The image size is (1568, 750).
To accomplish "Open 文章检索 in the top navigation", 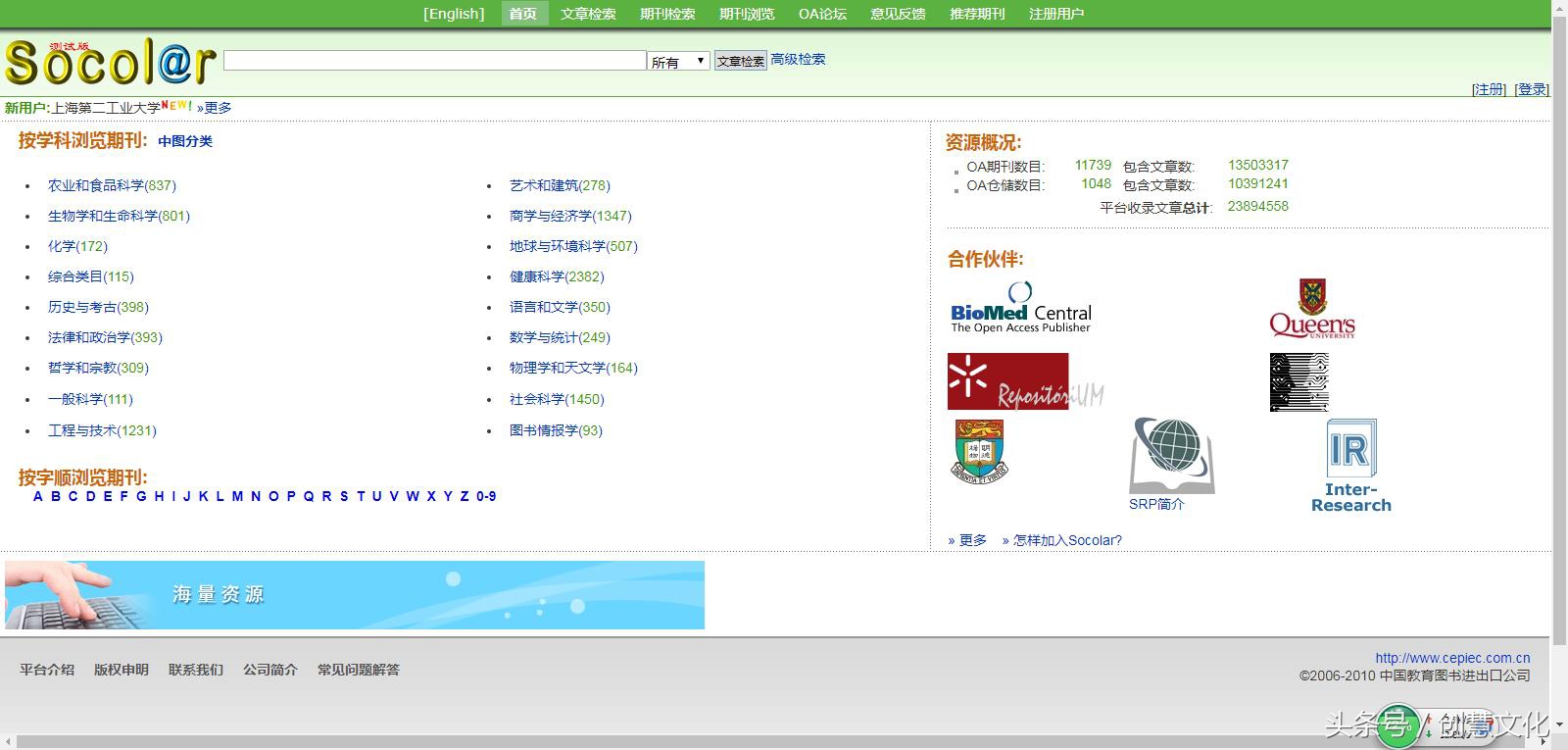I will (x=588, y=14).
